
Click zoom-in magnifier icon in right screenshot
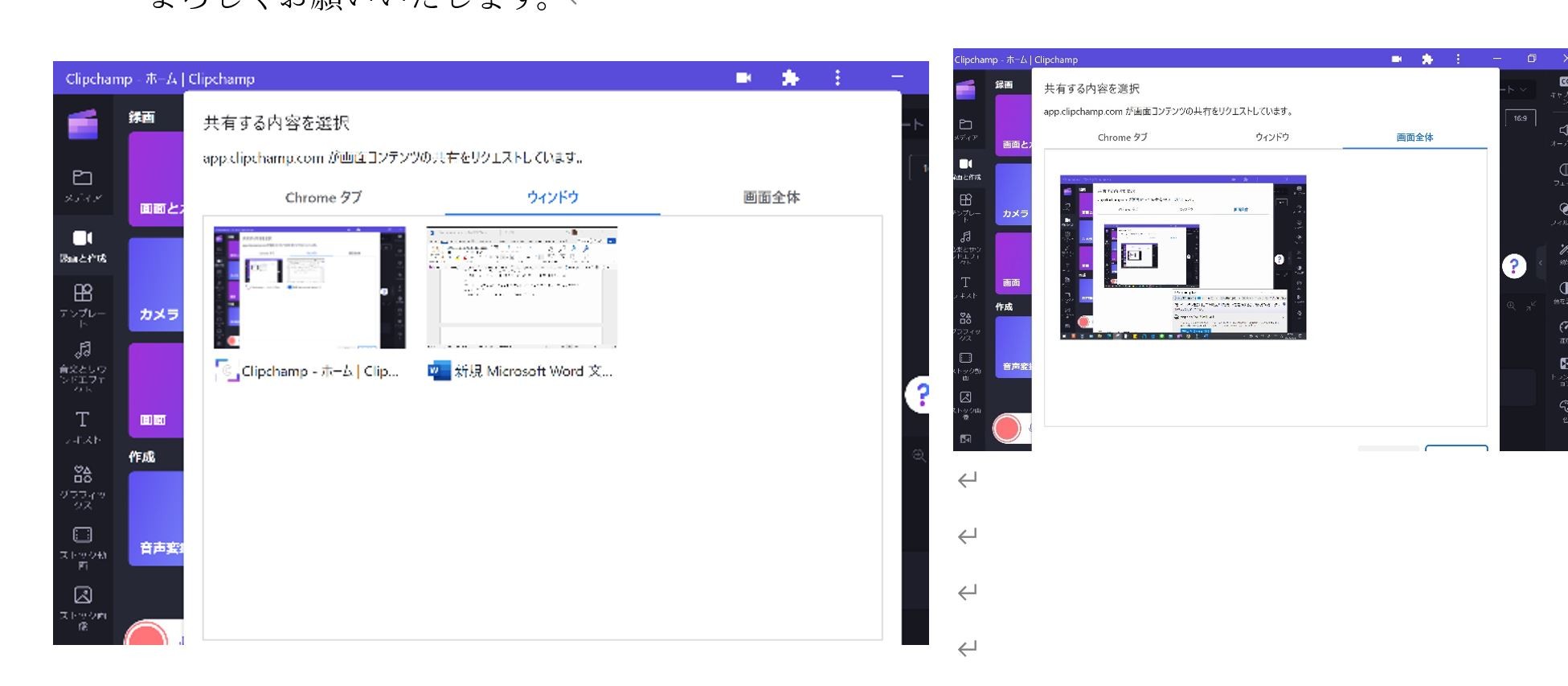coord(1512,306)
